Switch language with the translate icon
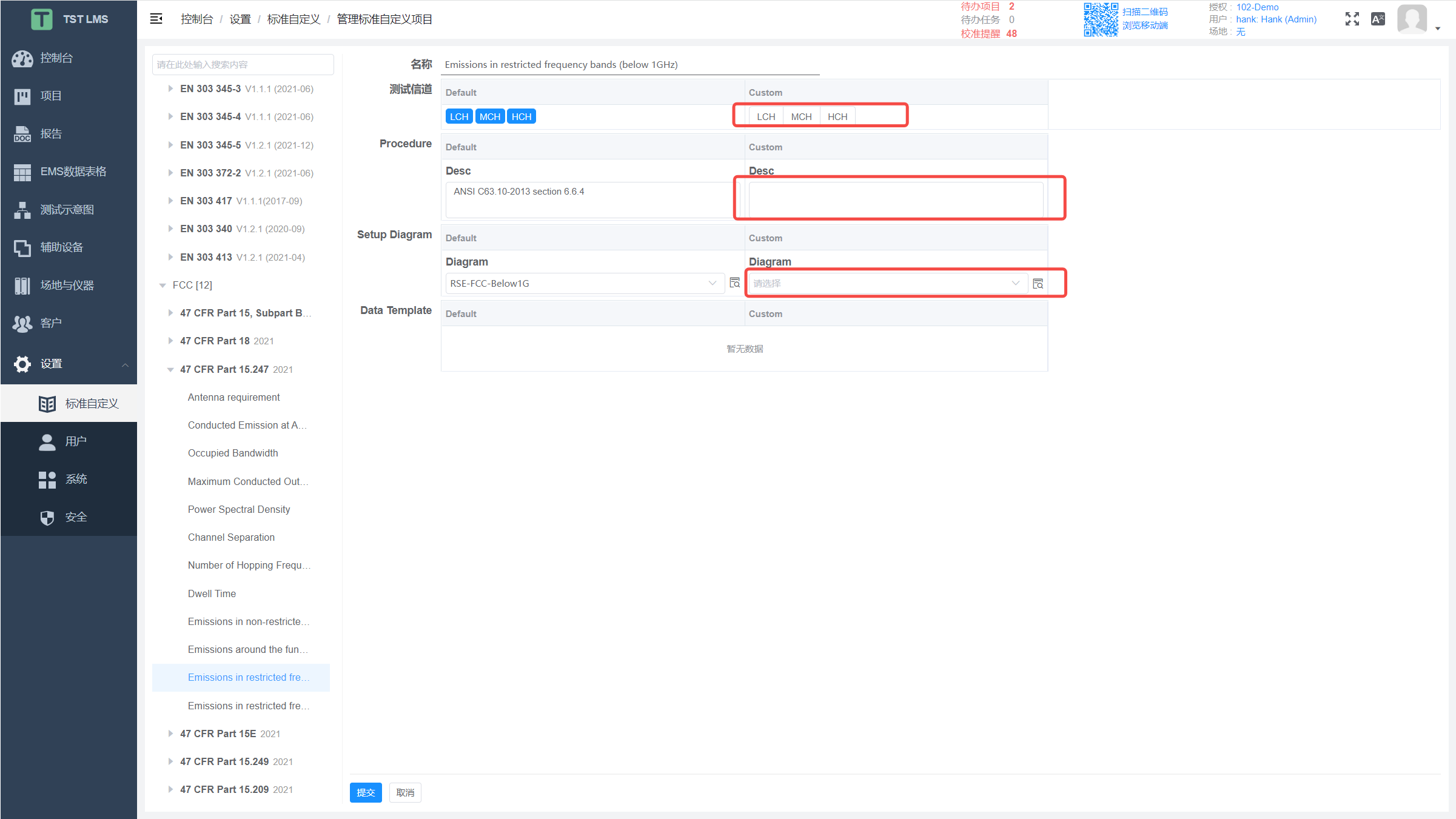This screenshot has height=819, width=1456. (1378, 19)
